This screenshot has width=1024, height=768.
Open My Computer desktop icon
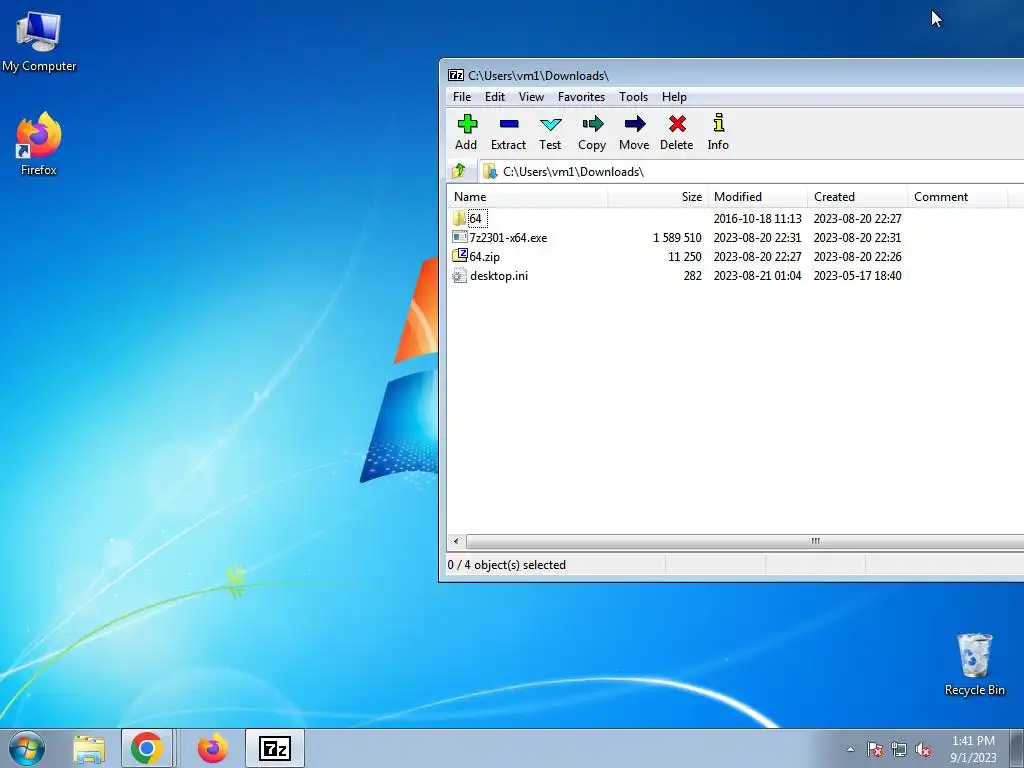click(39, 40)
